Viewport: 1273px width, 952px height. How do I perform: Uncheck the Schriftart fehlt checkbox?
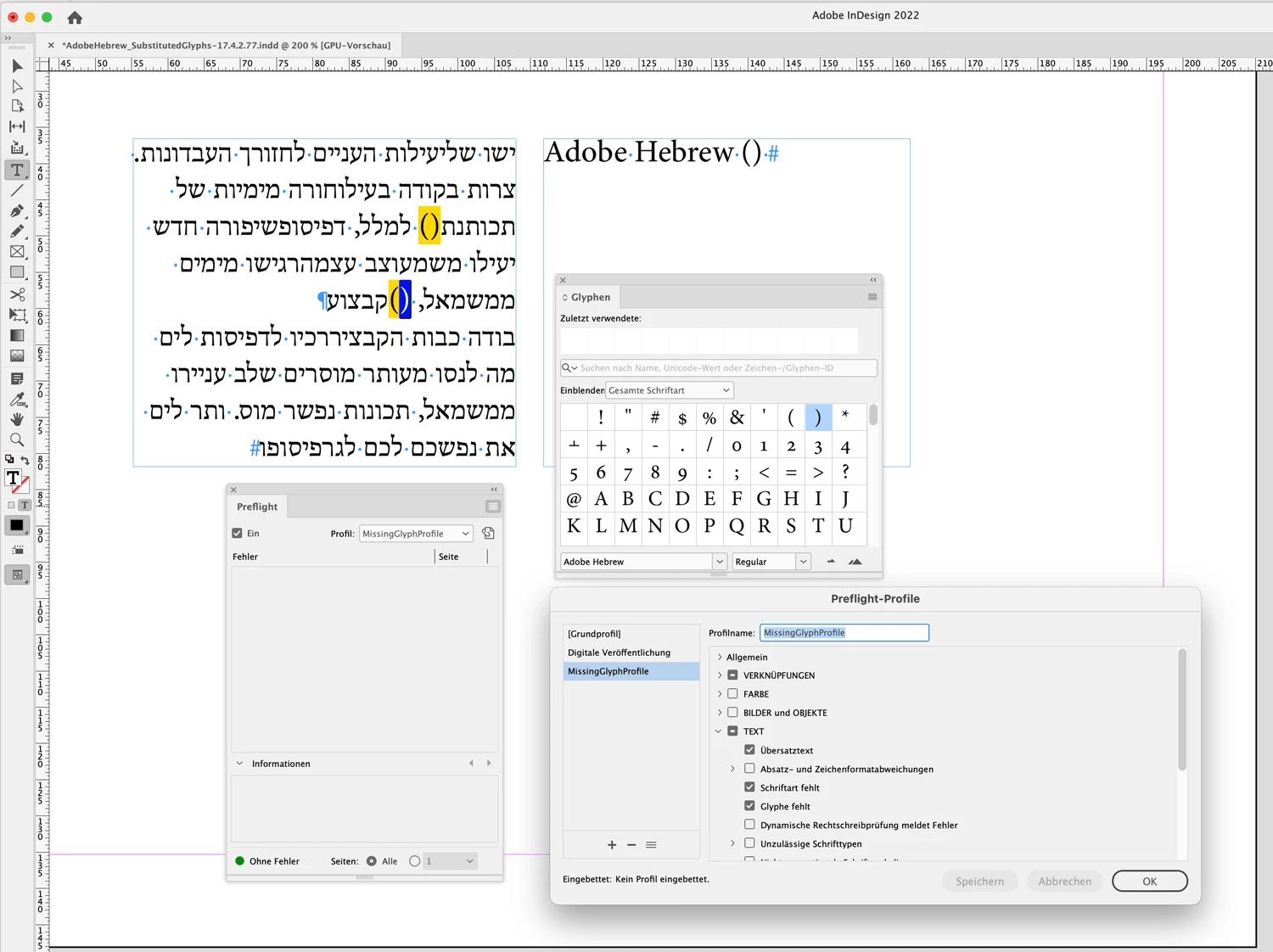(749, 787)
